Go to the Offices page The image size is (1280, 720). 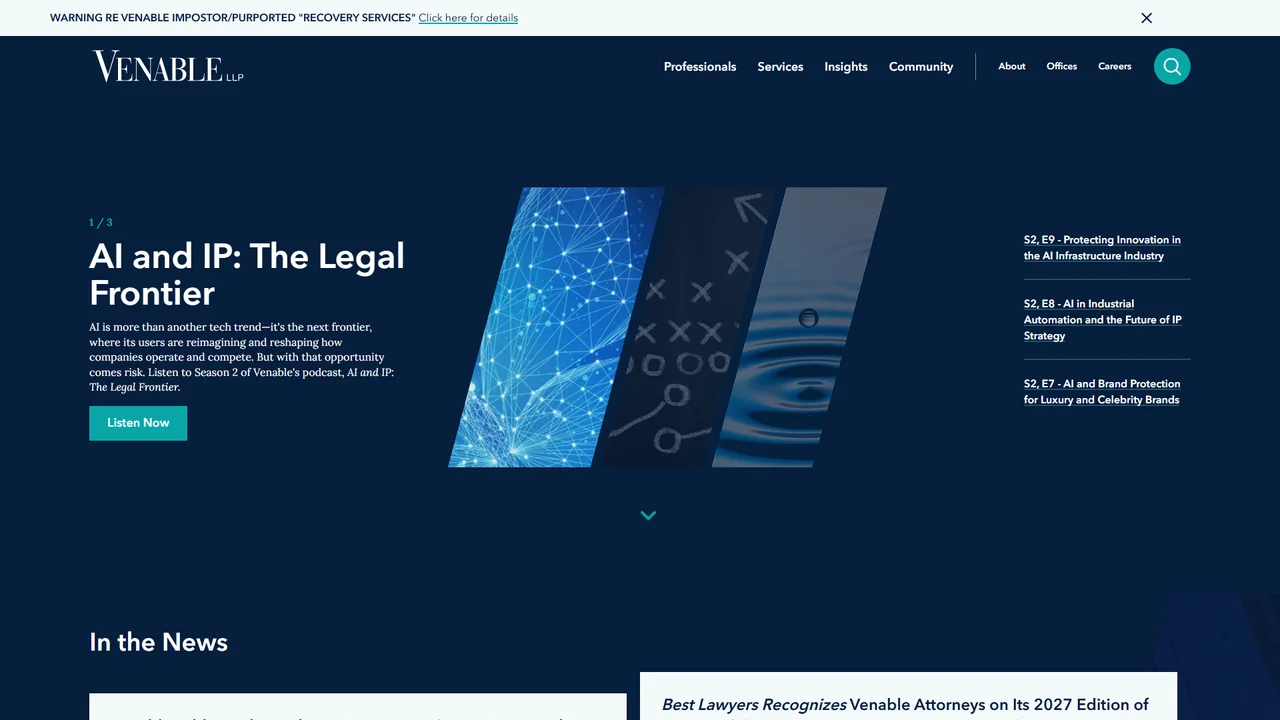pos(1062,66)
